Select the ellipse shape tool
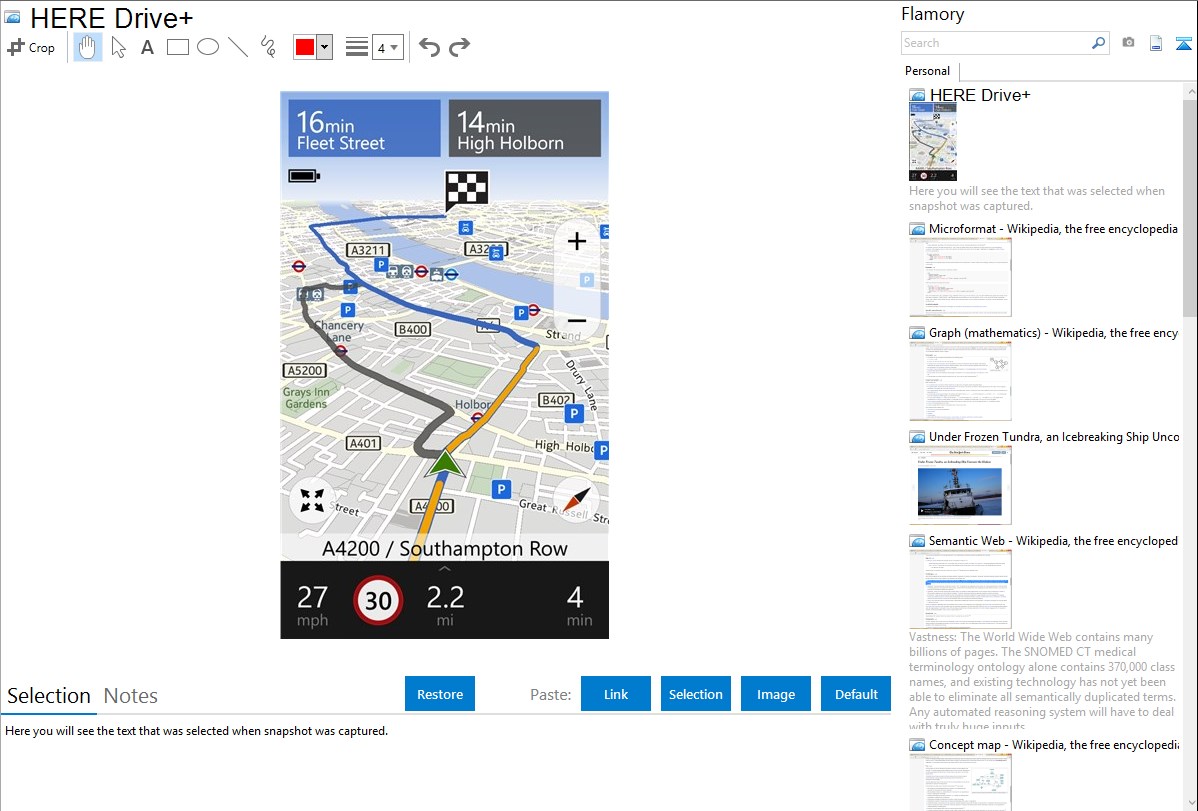Screen dimensions: 1198x811 (208, 47)
